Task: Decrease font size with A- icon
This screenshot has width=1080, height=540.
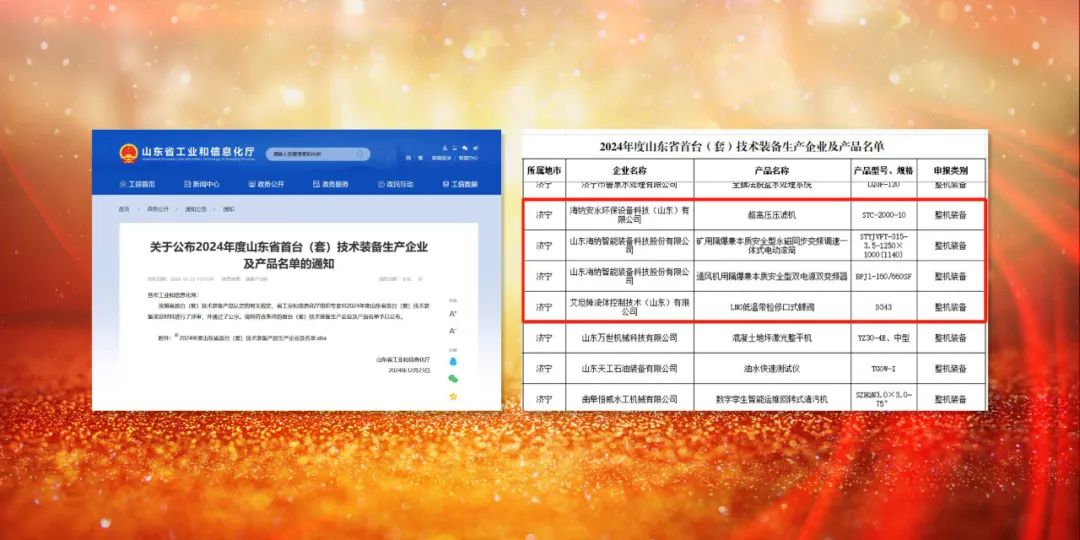Action: tap(453, 329)
